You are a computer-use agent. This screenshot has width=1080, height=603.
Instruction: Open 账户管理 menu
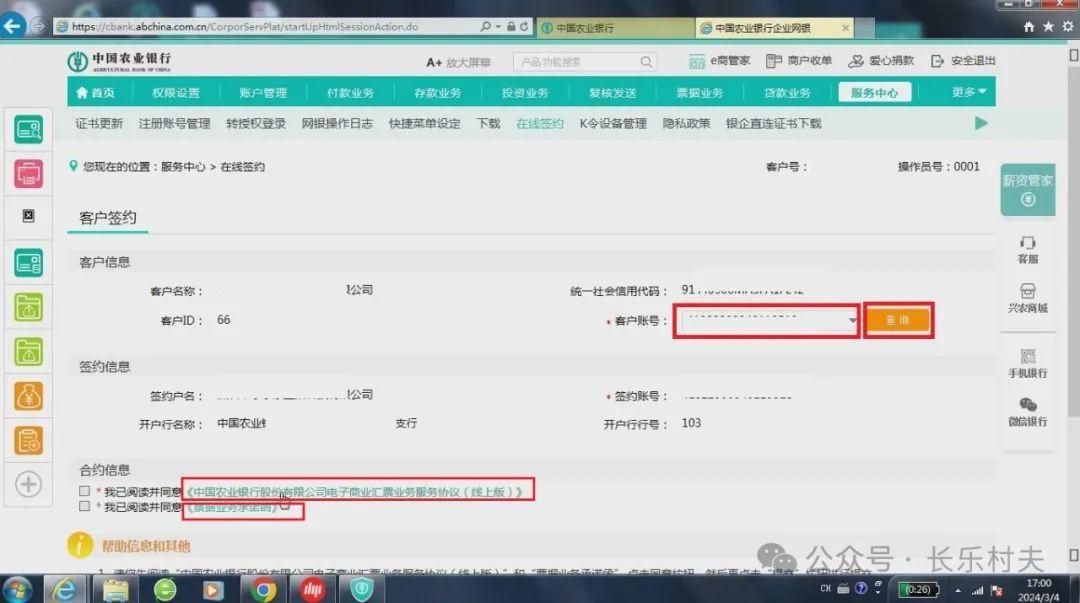(x=263, y=92)
